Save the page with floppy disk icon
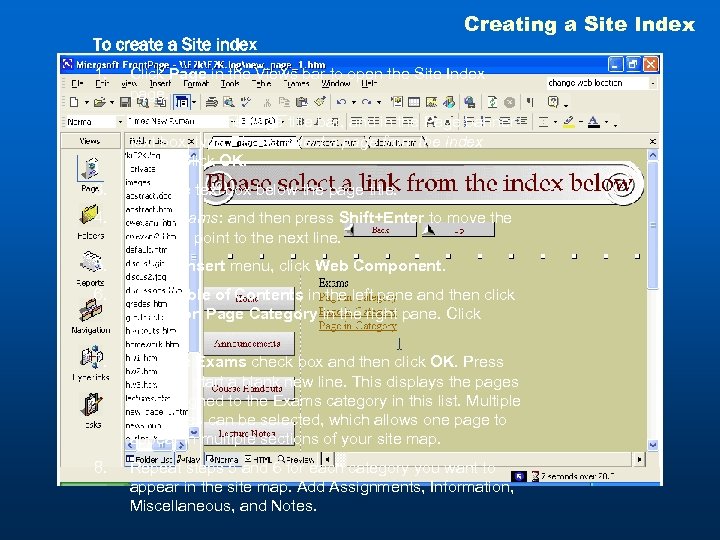720x540 pixels. [x=125, y=102]
